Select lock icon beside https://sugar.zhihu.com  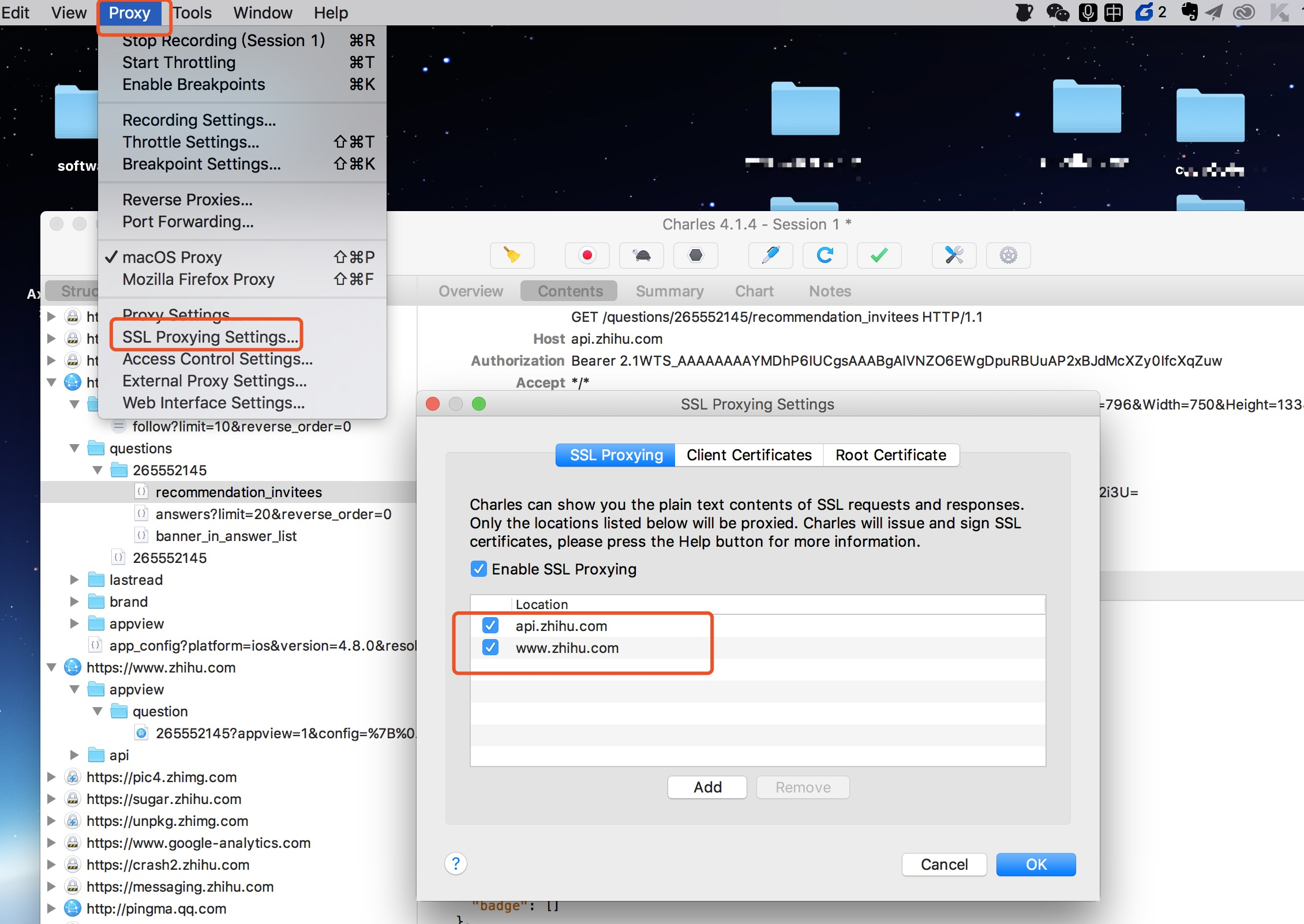tap(72, 799)
